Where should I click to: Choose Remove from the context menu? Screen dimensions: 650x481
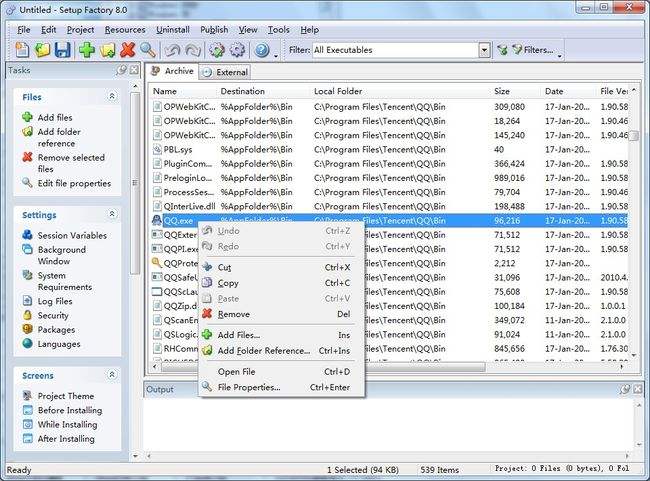point(282,314)
